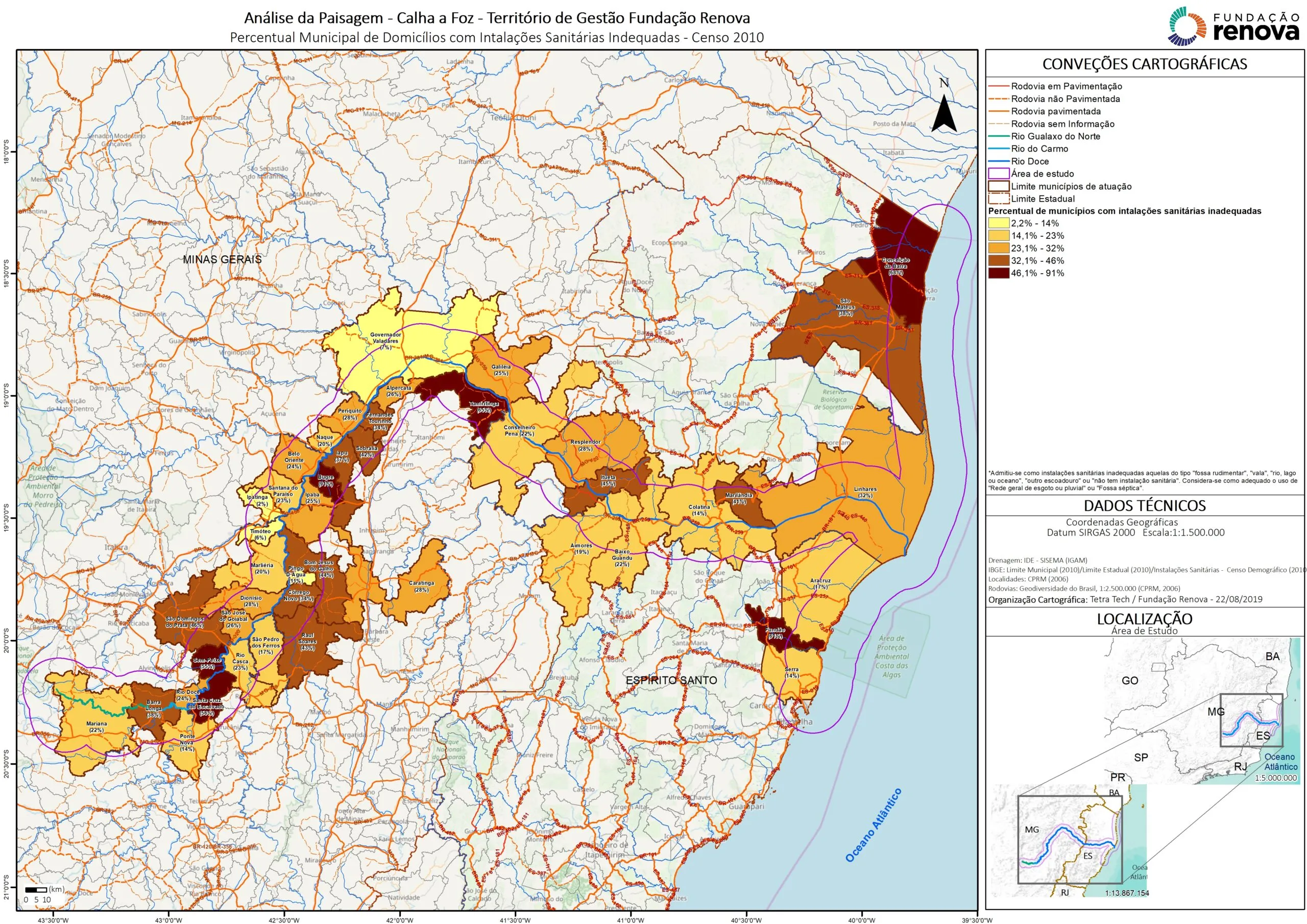
Task: Click the Área de estudo legend symbol
Action: 999,174
